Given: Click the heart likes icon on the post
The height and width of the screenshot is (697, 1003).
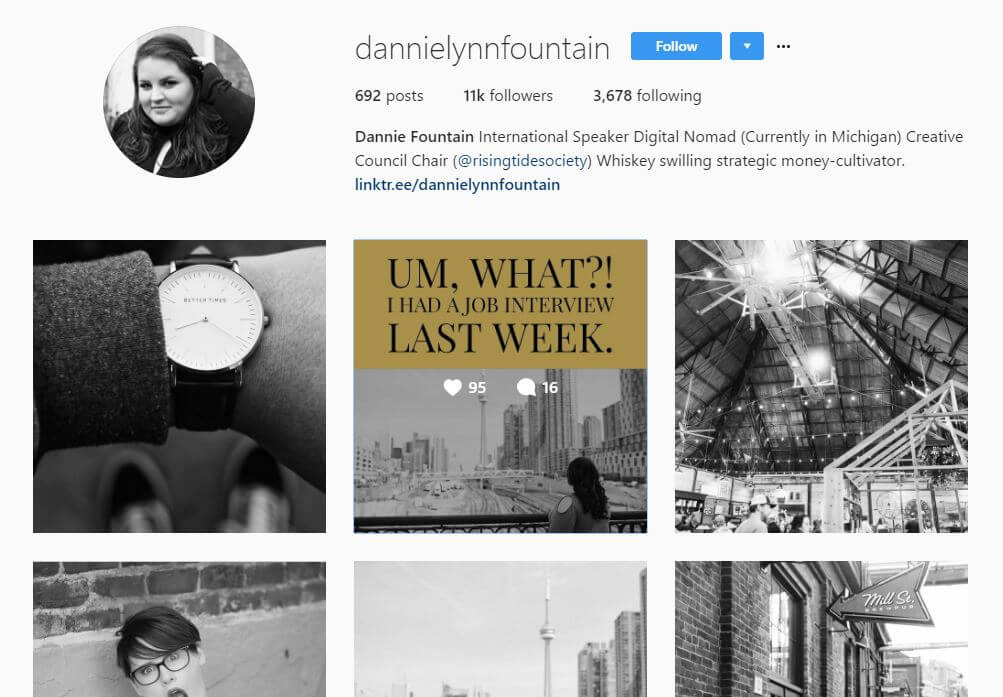Looking at the screenshot, I should tap(452, 388).
